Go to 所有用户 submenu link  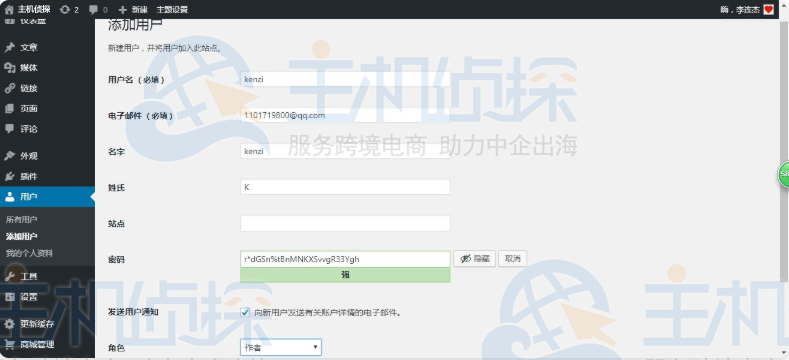(x=21, y=220)
